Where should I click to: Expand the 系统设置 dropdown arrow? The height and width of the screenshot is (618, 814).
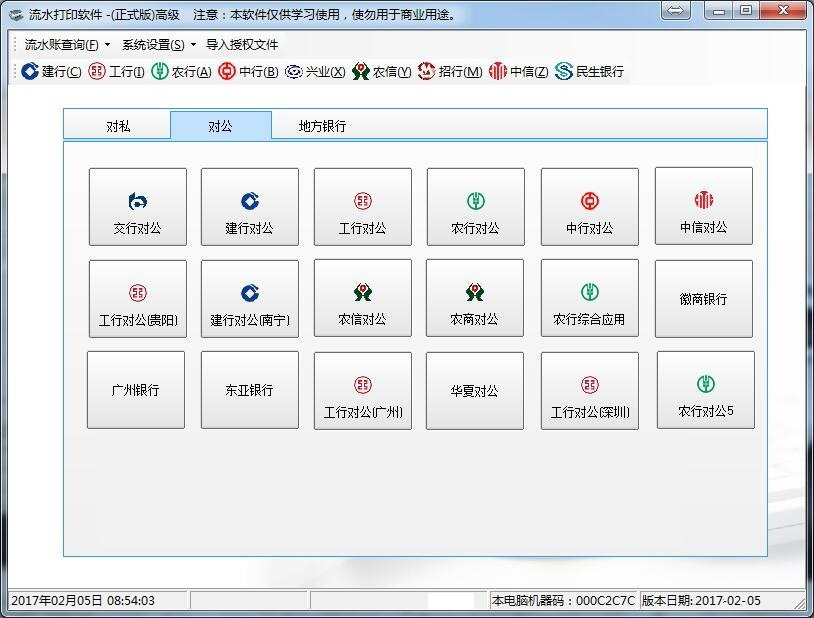193,45
